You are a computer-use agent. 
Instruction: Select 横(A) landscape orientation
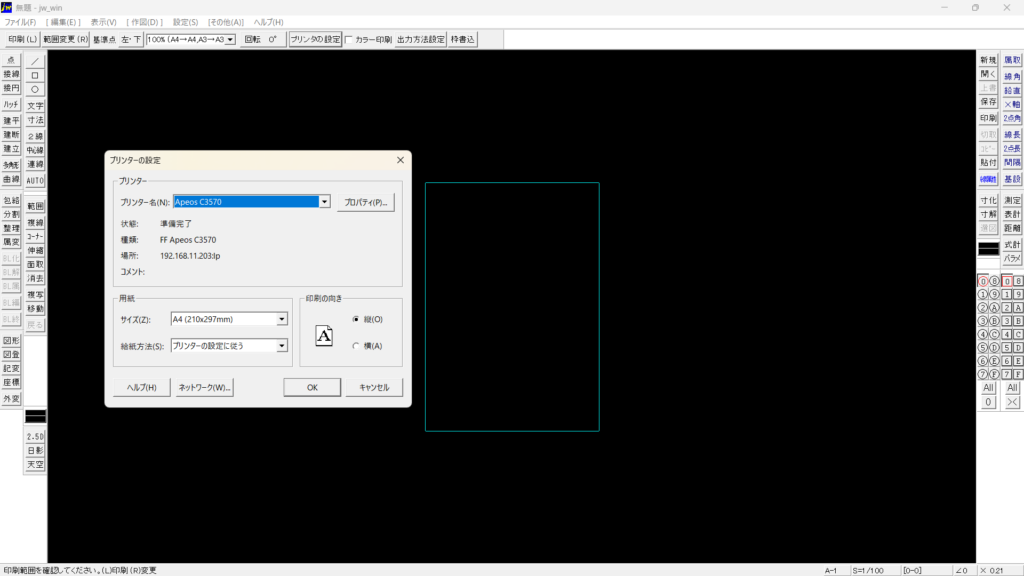[356, 346]
